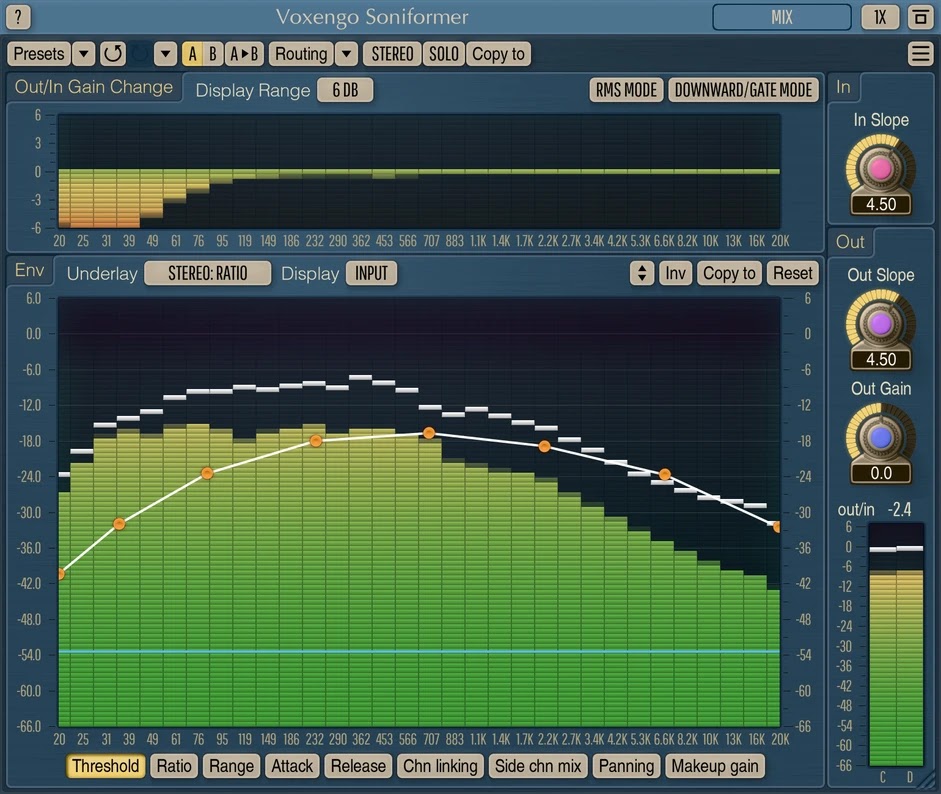The image size is (941, 794).
Task: Open the Underlay STEREO: RATIO selector
Action: click(208, 274)
